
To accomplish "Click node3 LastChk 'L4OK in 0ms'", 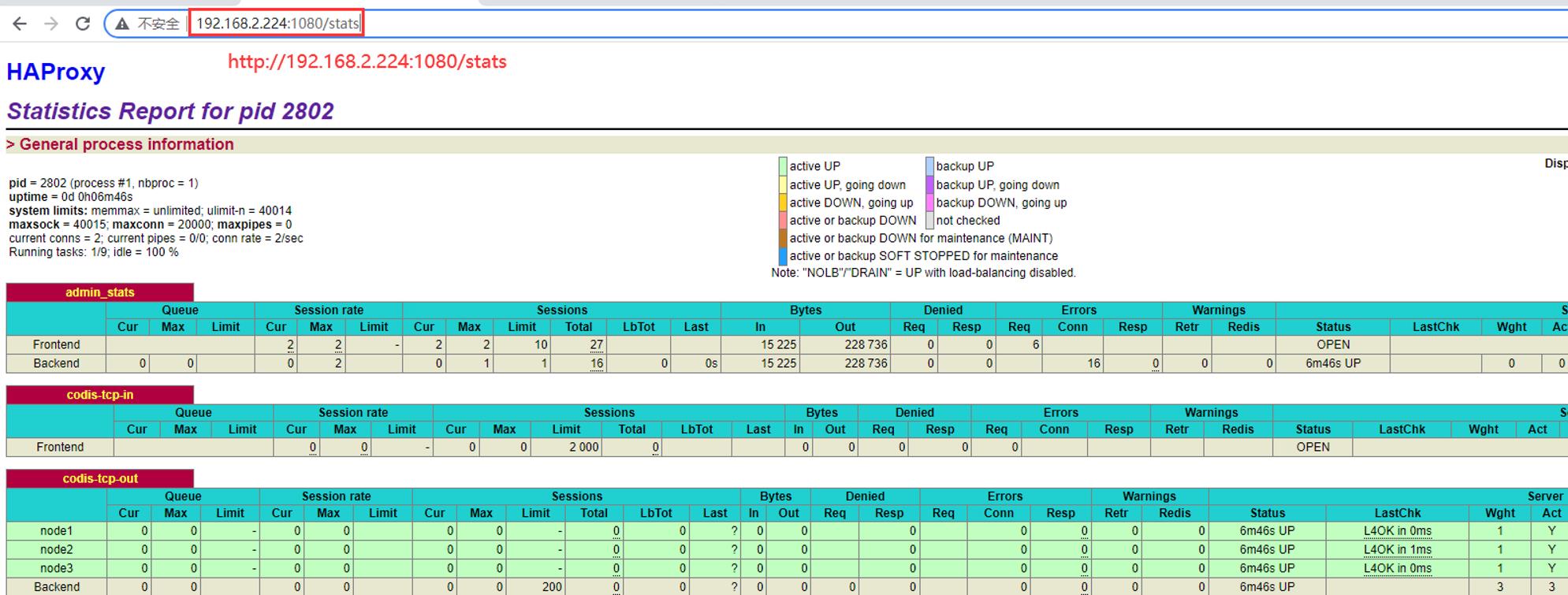I will pos(1397,568).
